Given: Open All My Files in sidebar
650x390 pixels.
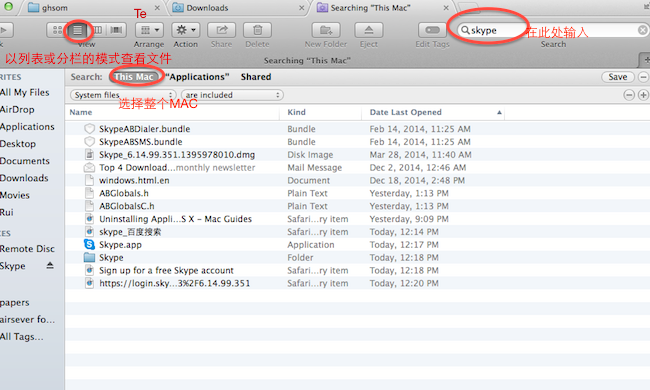Looking at the screenshot, I should pos(25,92).
